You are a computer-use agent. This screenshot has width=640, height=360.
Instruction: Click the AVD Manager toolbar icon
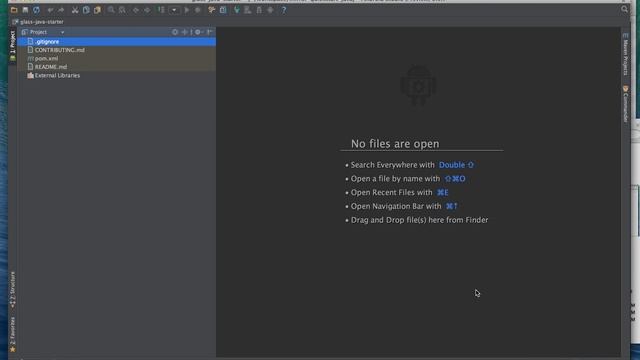[248, 10]
